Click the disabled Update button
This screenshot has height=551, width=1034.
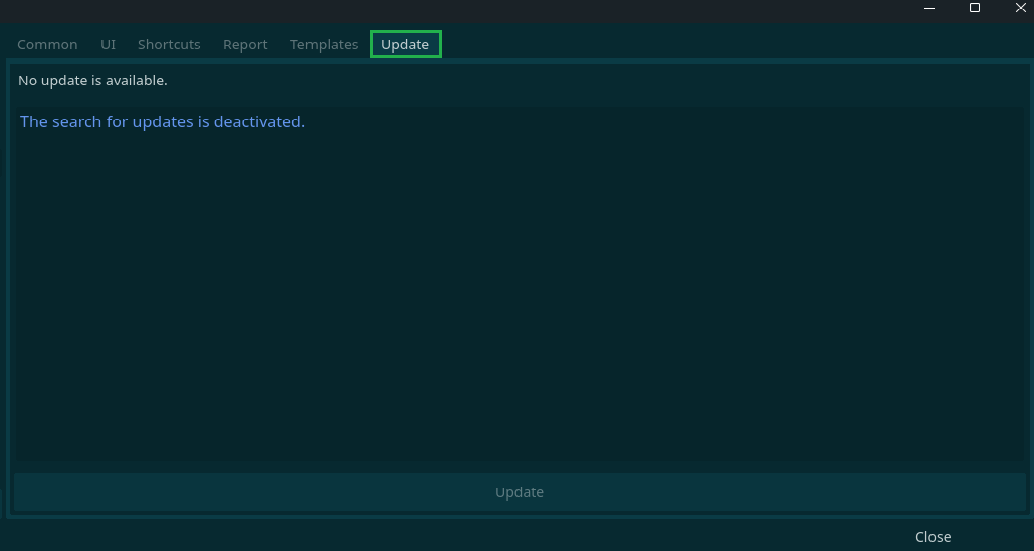click(520, 492)
